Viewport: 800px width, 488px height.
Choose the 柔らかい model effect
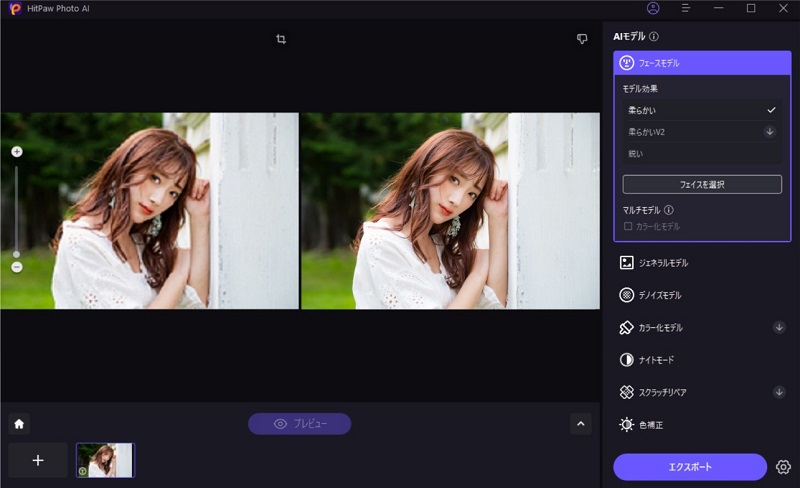pyautogui.click(x=702, y=110)
